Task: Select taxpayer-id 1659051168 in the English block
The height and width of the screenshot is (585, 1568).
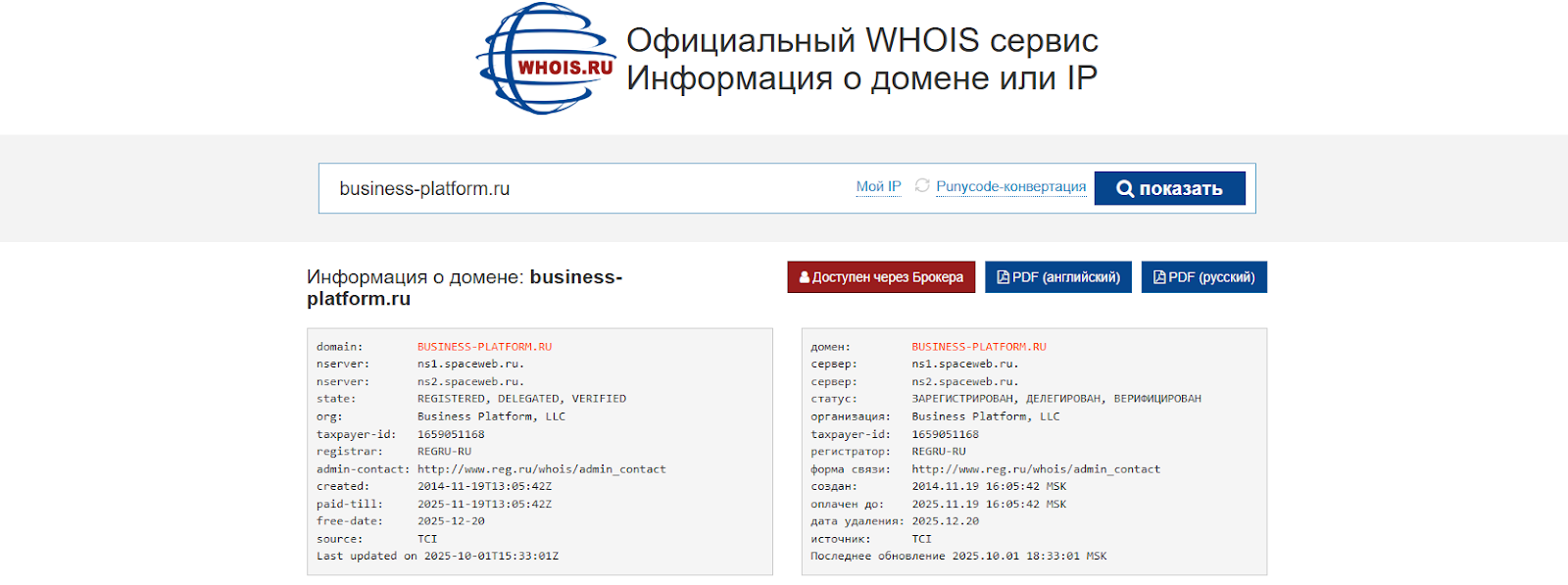Action: point(451,434)
